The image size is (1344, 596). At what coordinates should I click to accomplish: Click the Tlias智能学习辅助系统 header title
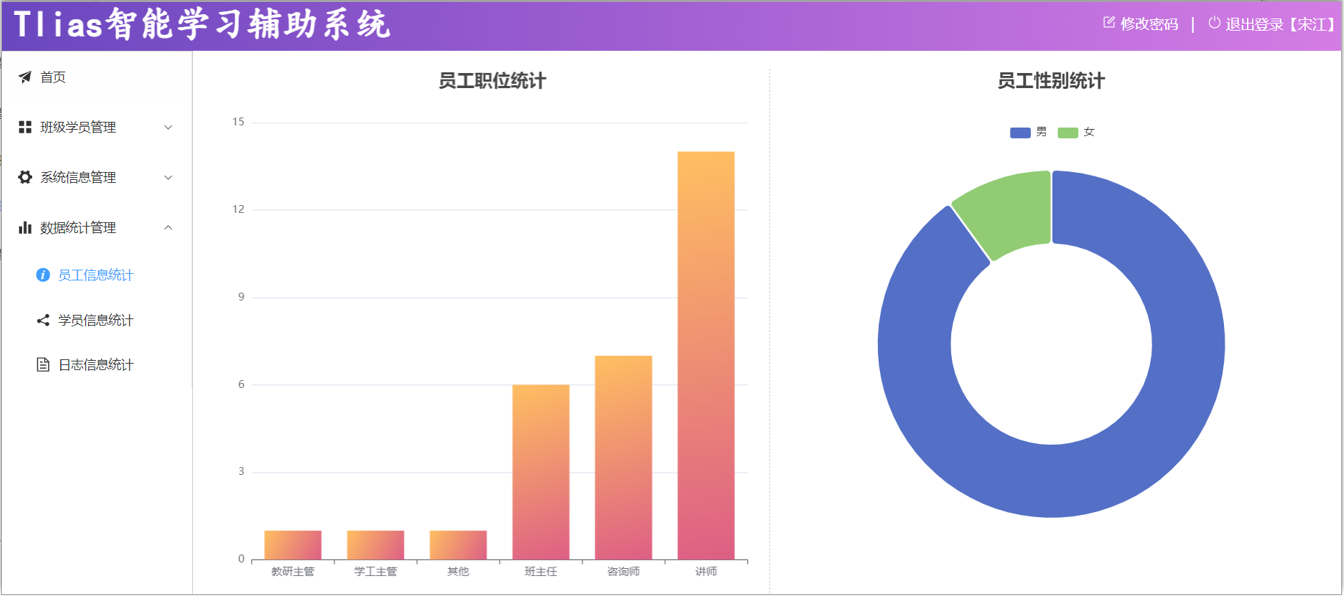[x=203, y=25]
